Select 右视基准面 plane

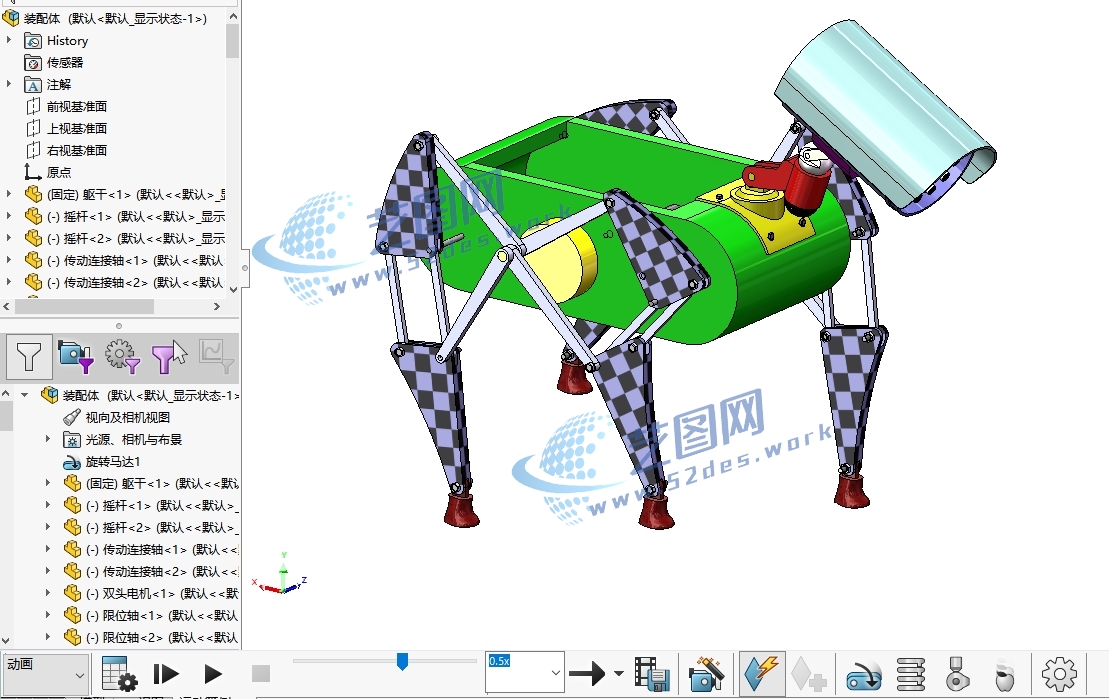(x=76, y=151)
